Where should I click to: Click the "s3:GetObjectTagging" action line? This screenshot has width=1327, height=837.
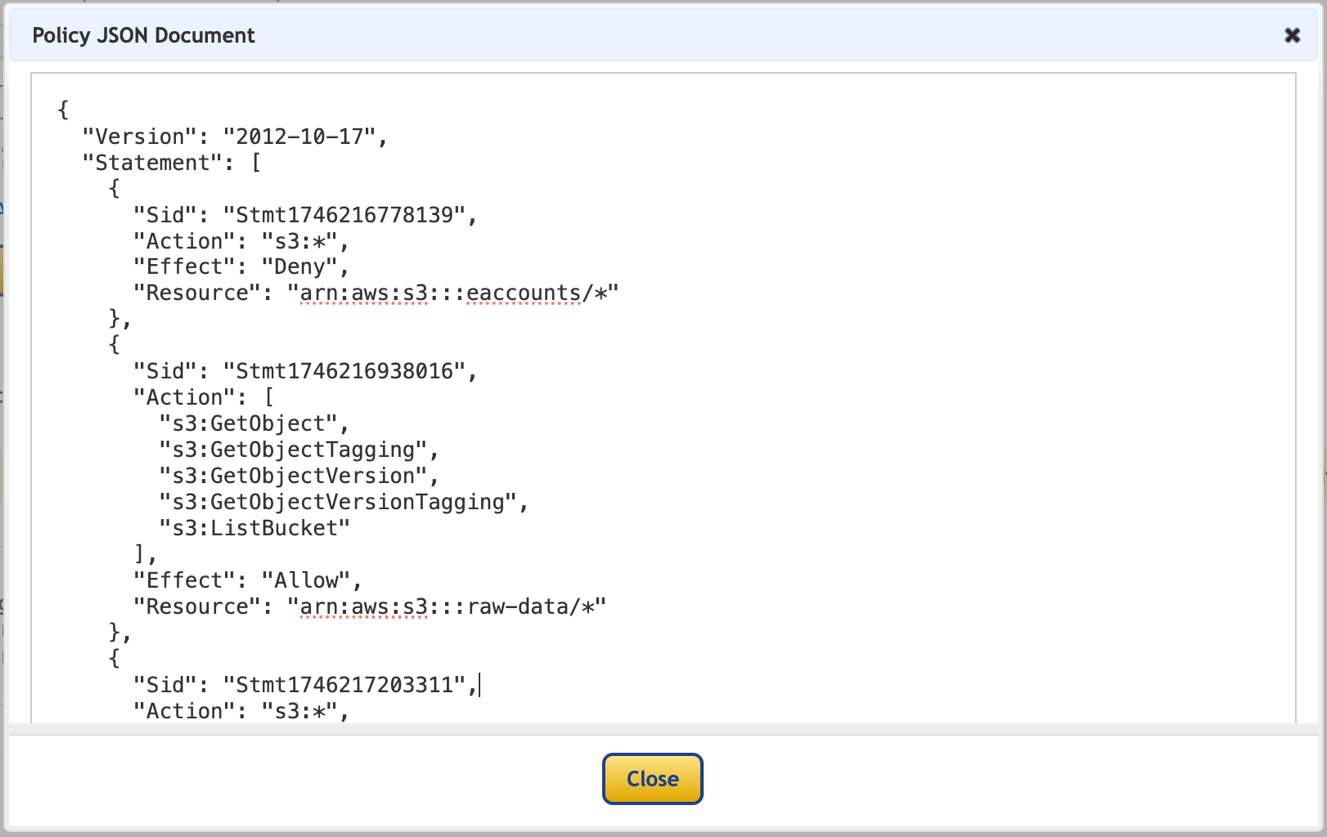pyautogui.click(x=299, y=450)
